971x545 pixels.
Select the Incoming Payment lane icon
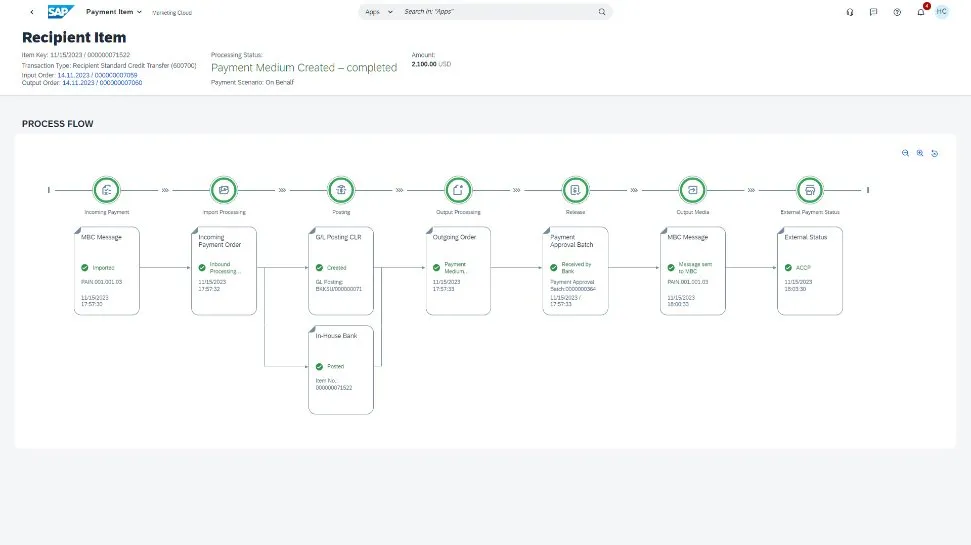(x=107, y=189)
